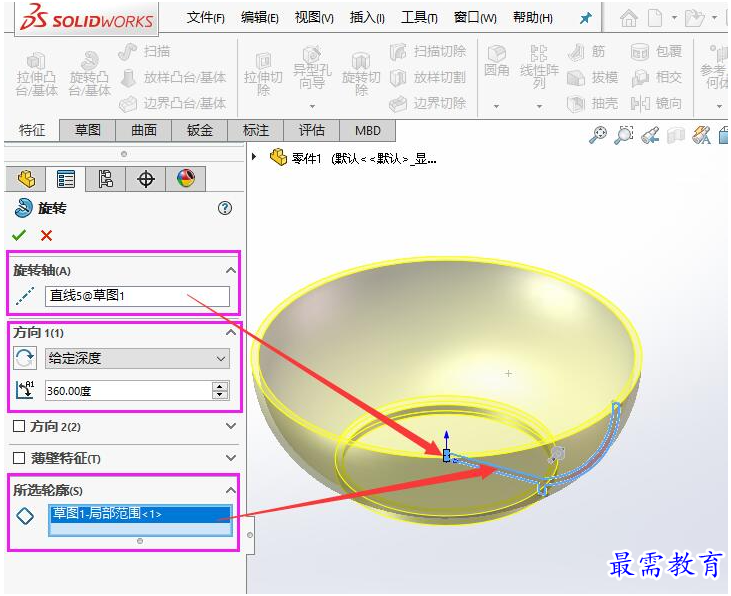The height and width of the screenshot is (596, 731).
Task: Open the 编辑(E) menu
Action: (x=260, y=18)
